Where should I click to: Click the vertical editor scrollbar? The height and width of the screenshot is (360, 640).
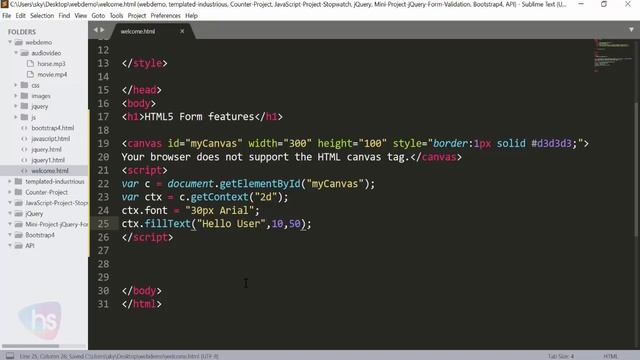pyautogui.click(x=637, y=169)
